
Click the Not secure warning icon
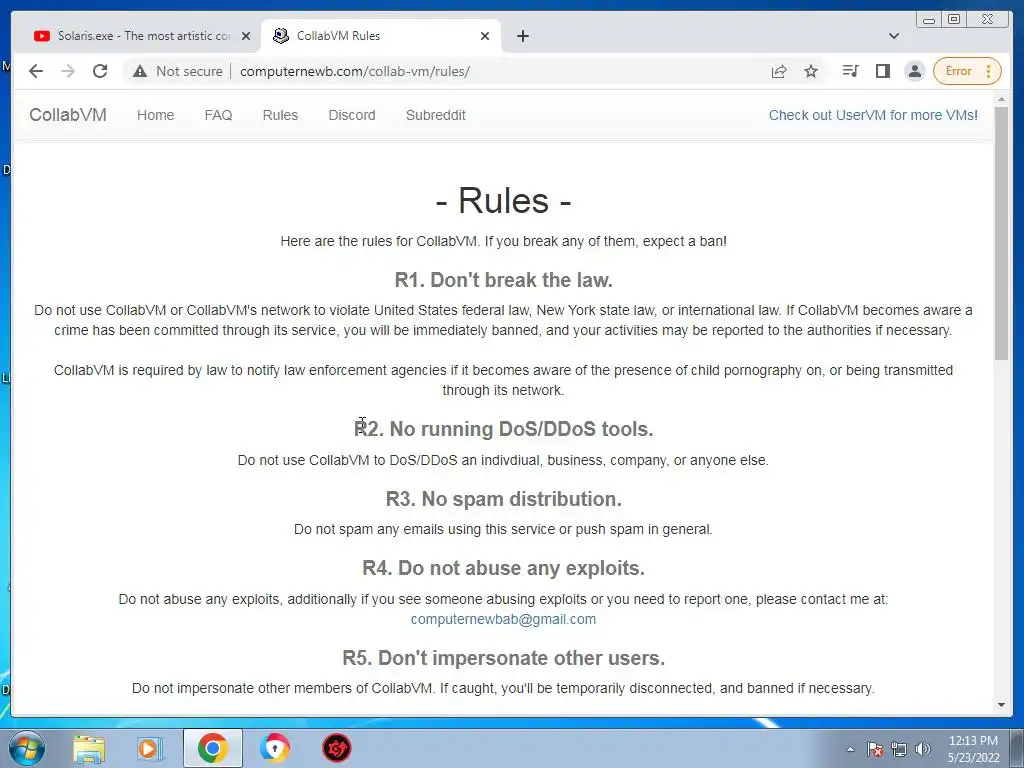click(140, 71)
